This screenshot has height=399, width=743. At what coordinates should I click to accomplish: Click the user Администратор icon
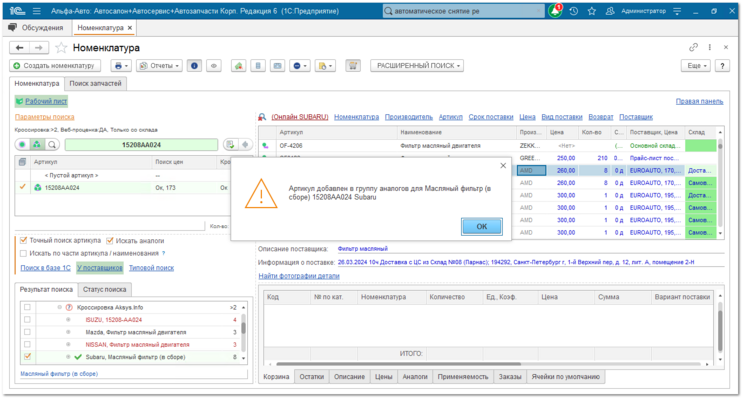point(610,11)
